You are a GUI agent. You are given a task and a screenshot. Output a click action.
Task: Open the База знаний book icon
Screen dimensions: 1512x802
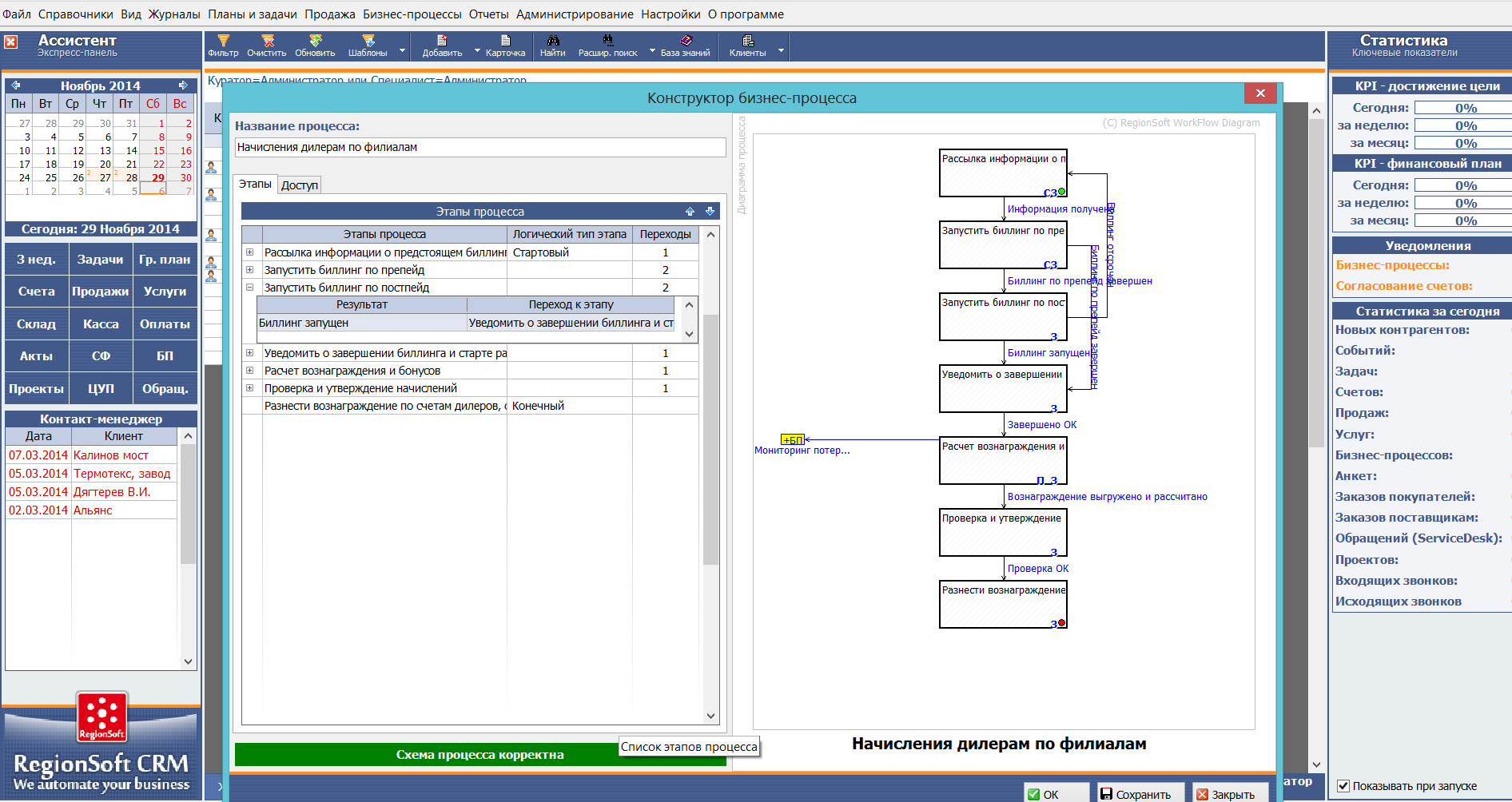(686, 41)
